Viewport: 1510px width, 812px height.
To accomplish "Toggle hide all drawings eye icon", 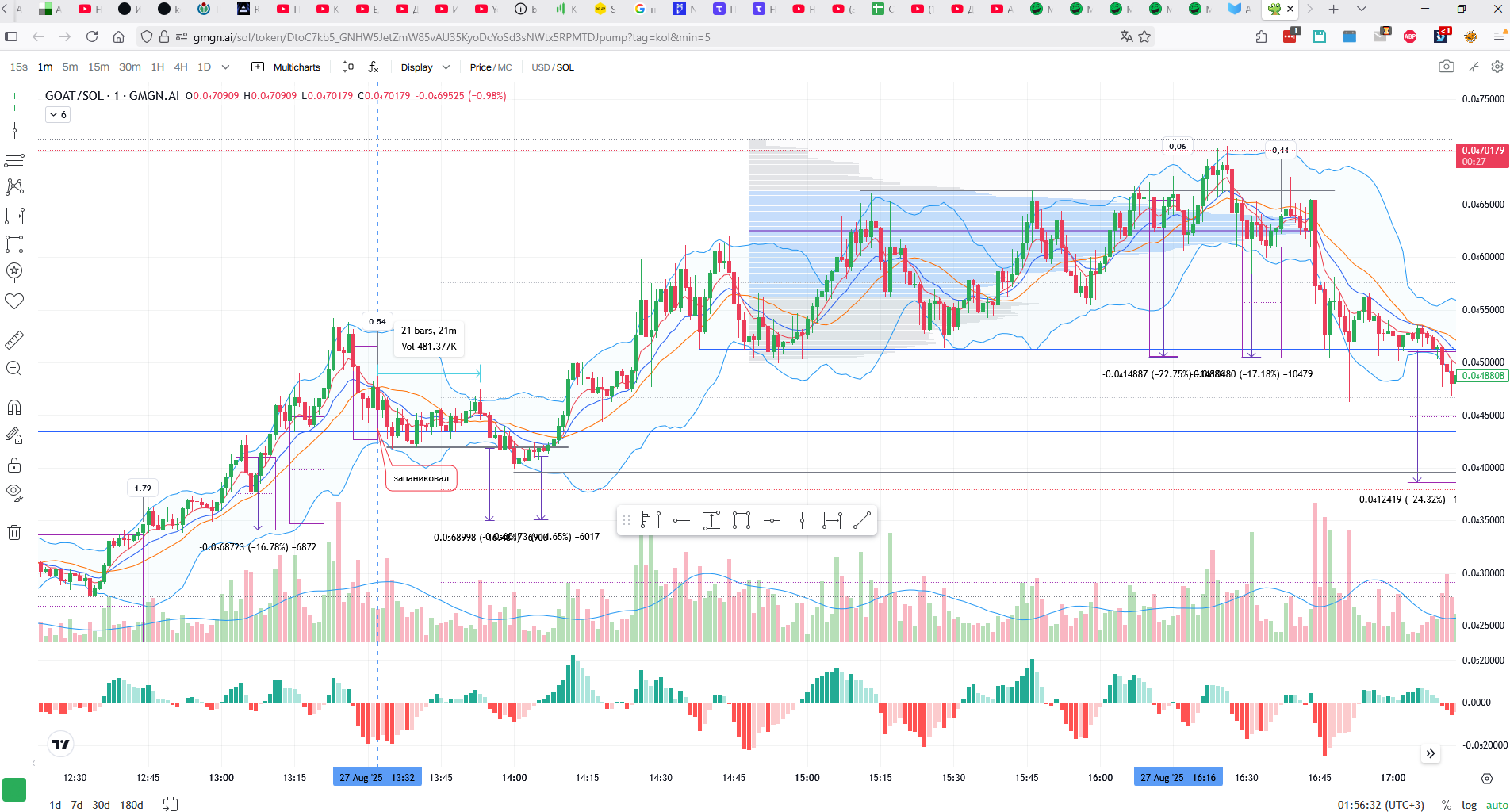I will (x=14, y=492).
